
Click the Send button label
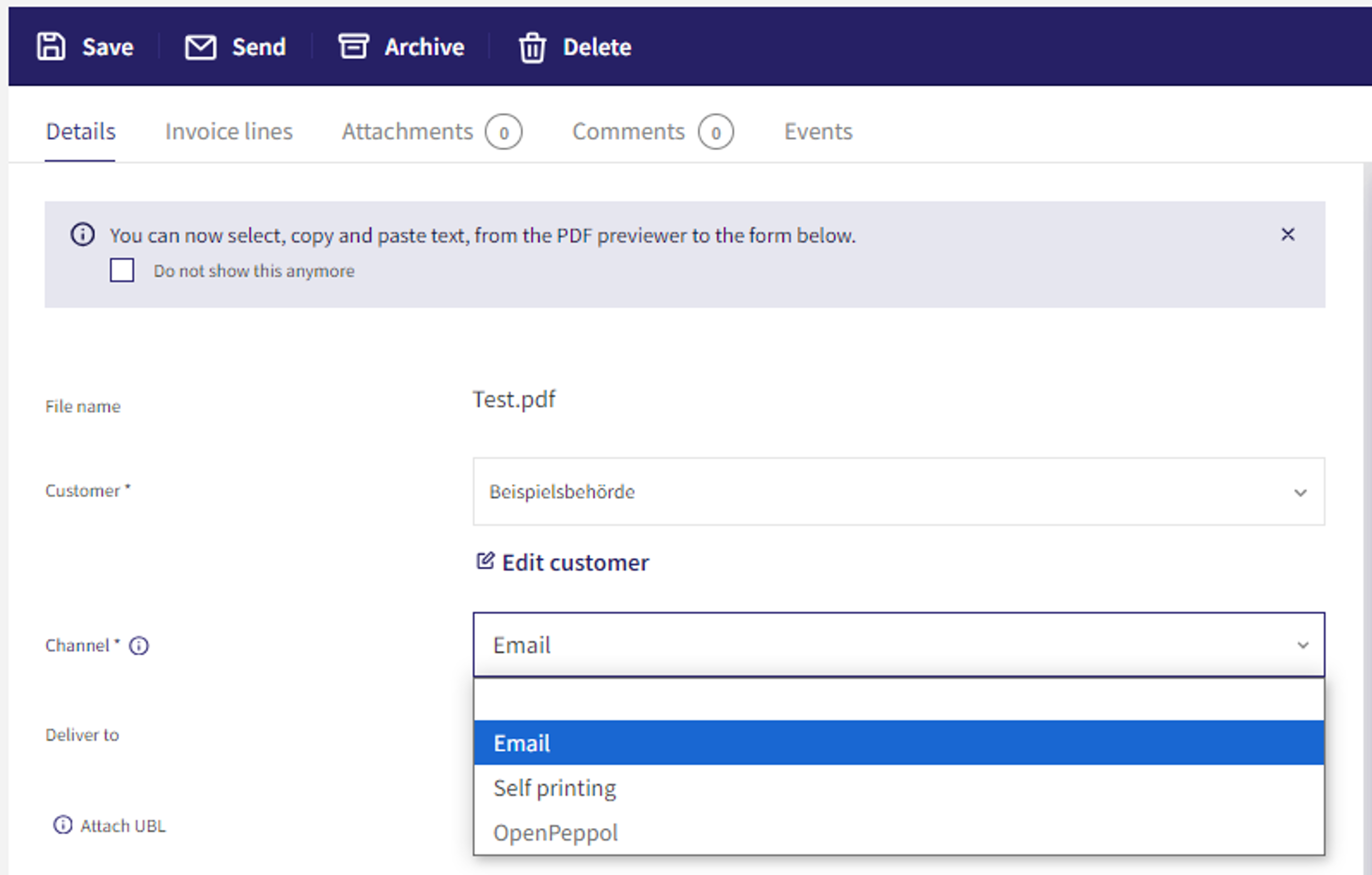259,48
